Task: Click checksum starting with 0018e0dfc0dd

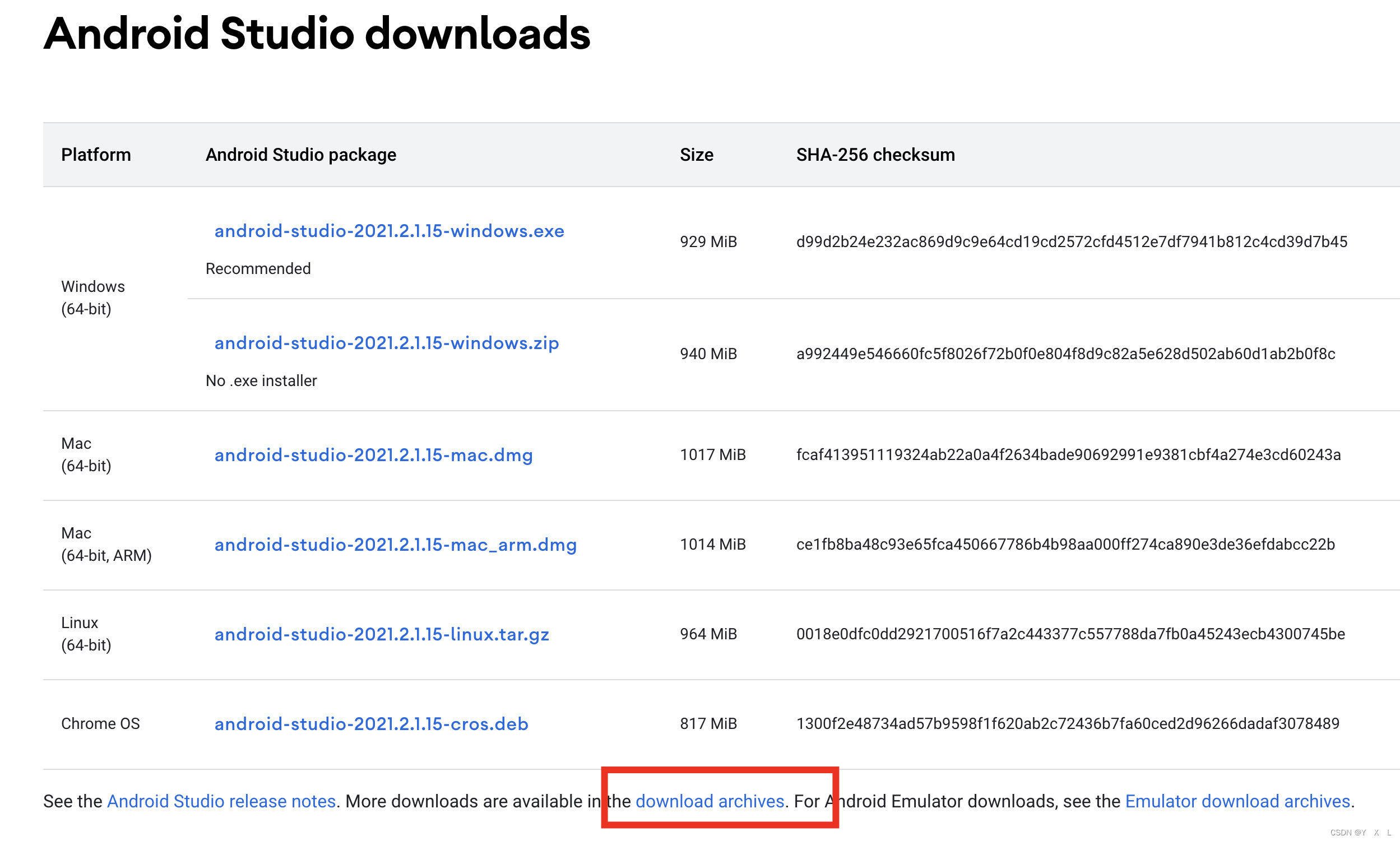Action: (x=1070, y=634)
